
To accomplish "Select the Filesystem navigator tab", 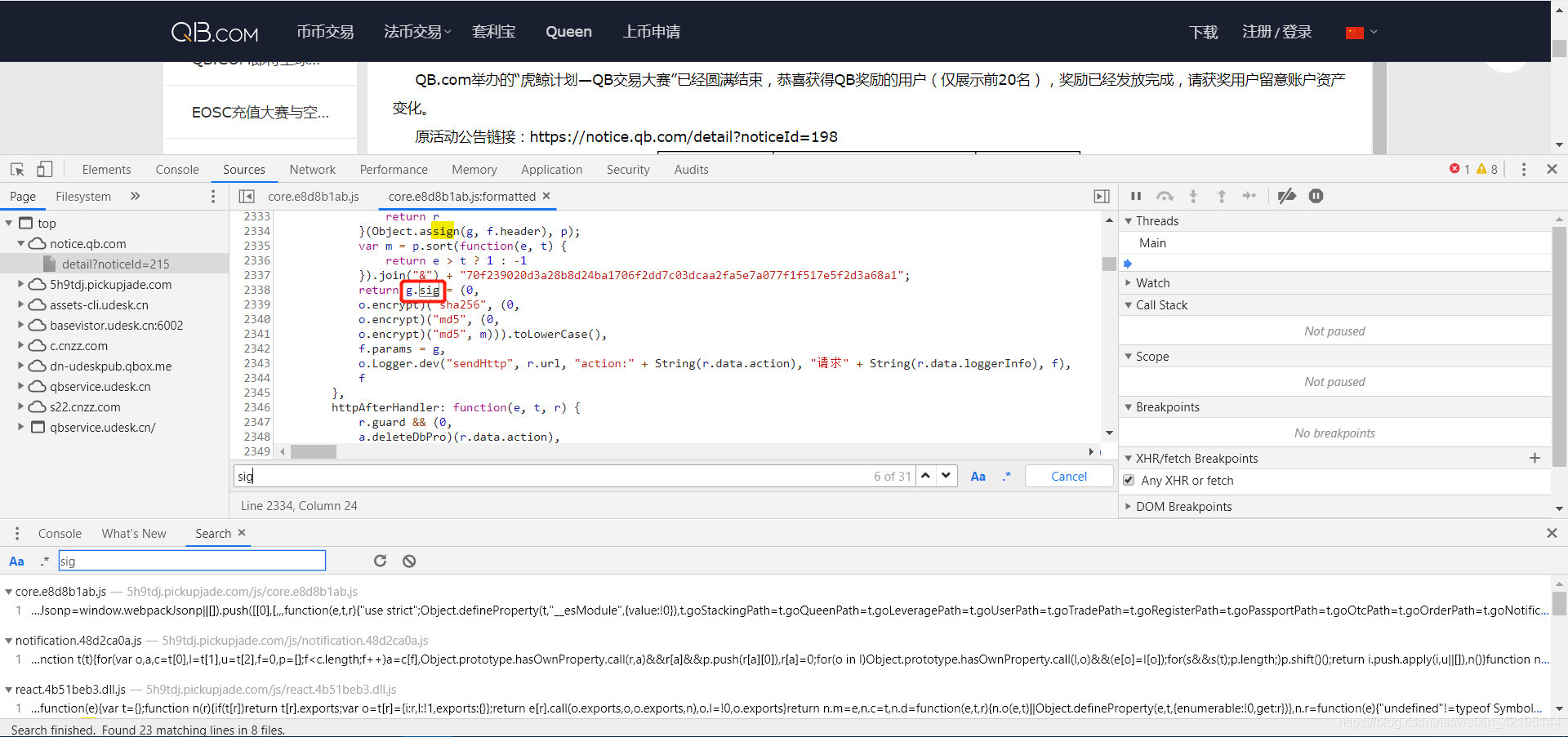I will click(x=83, y=196).
